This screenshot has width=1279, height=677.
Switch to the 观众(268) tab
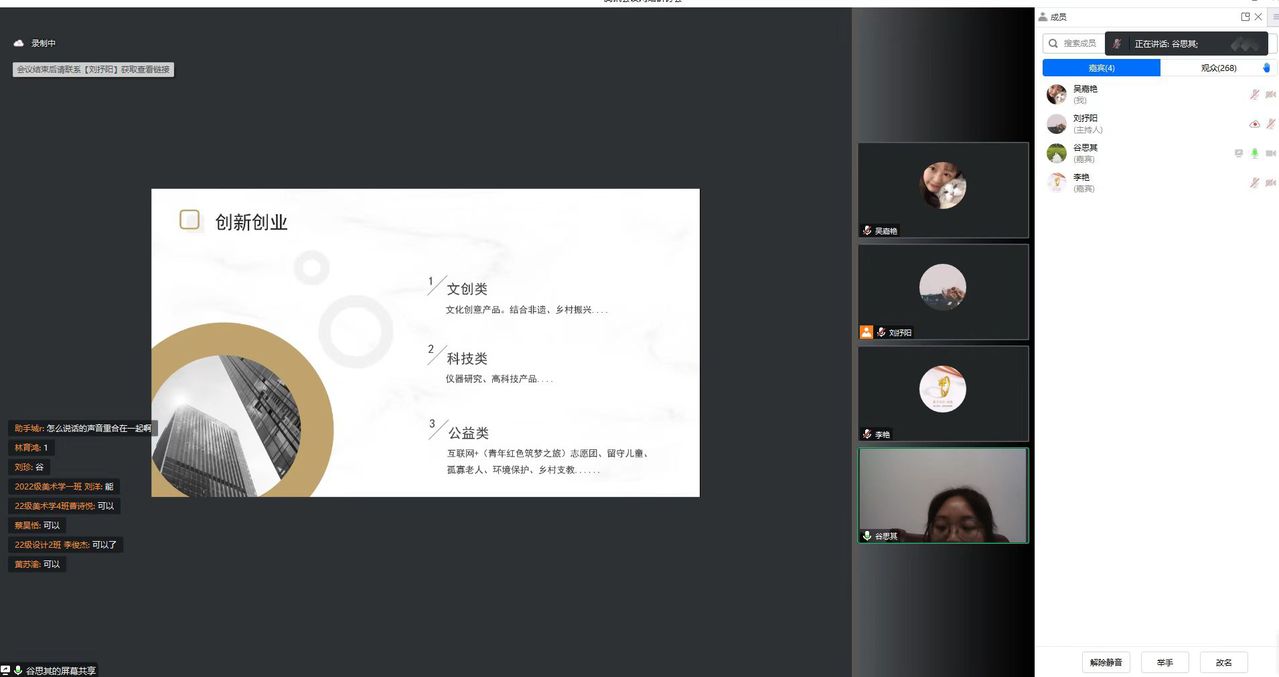(1218, 68)
